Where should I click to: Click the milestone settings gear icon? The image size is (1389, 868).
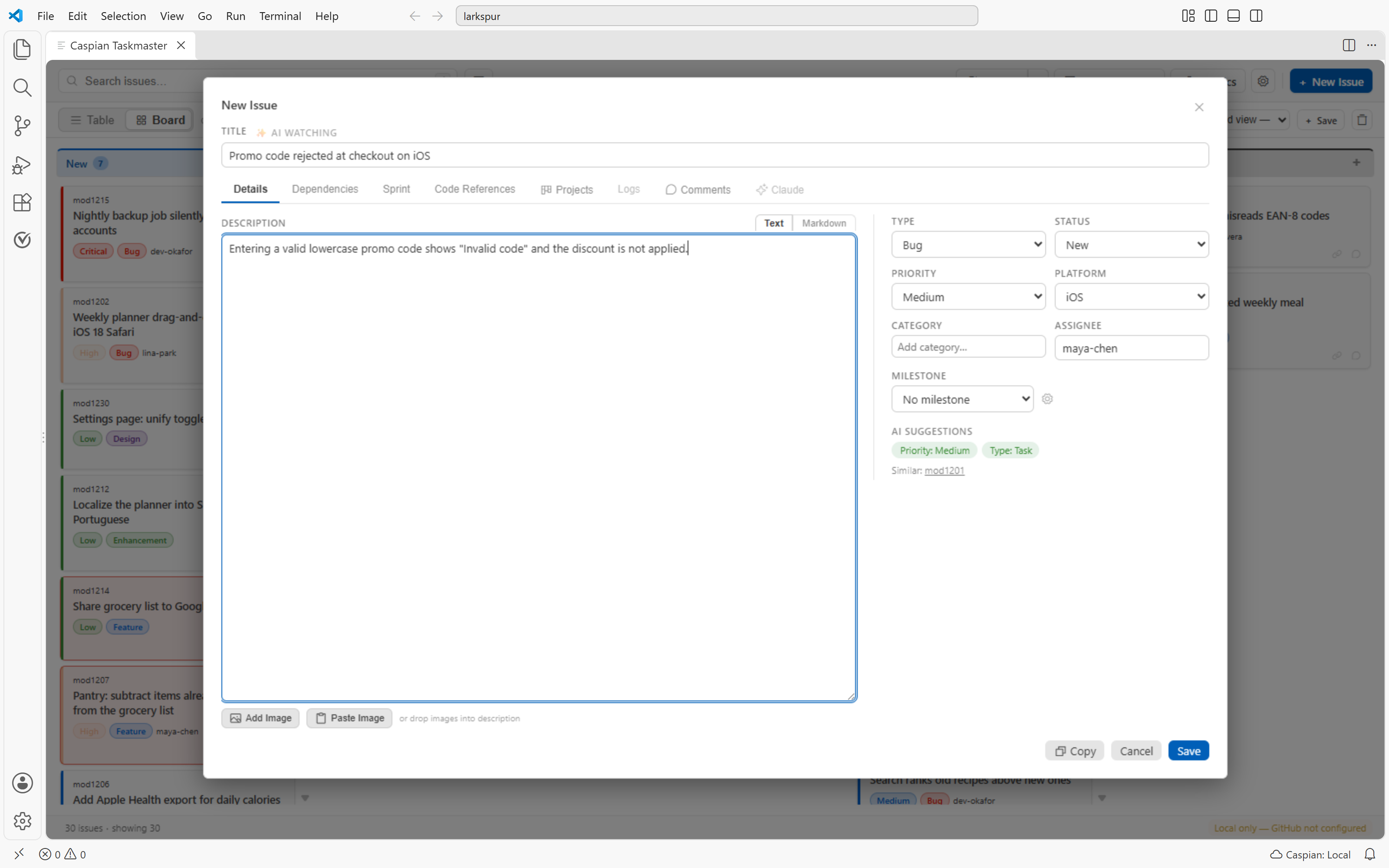[1047, 399]
